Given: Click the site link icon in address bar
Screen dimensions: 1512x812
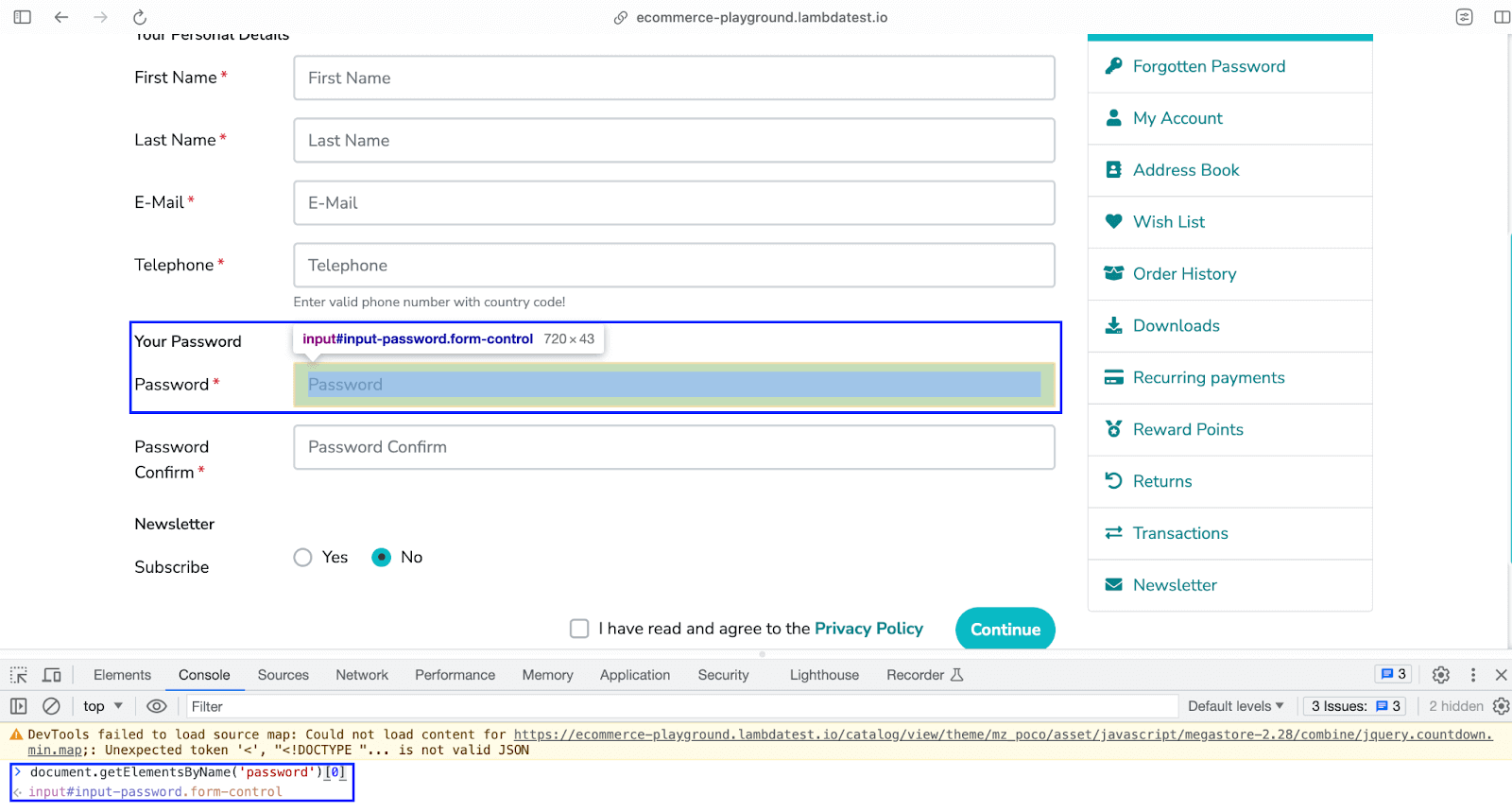Looking at the screenshot, I should [x=621, y=18].
